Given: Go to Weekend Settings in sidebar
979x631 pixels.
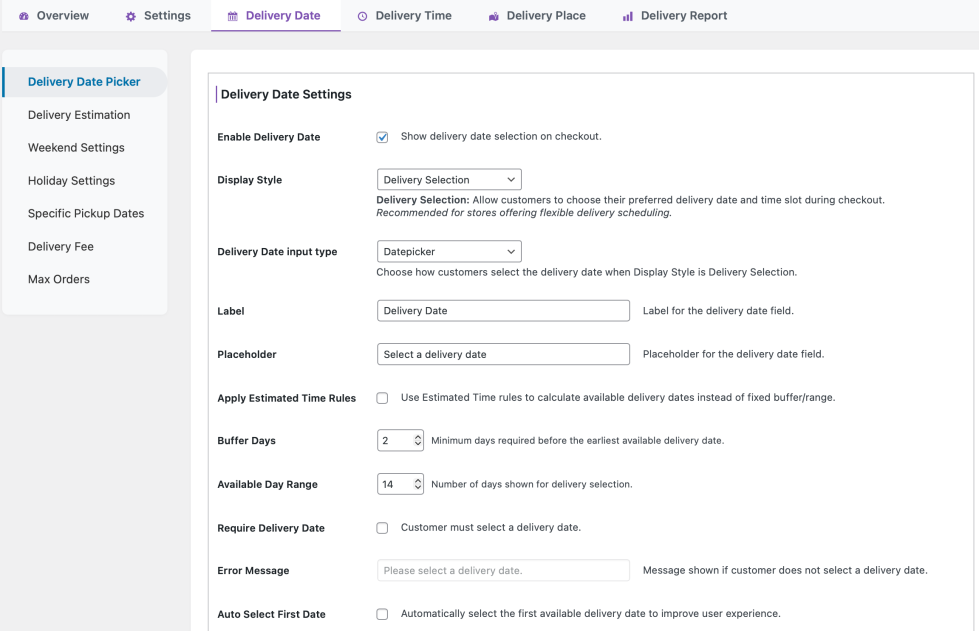Looking at the screenshot, I should pyautogui.click(x=76, y=148).
